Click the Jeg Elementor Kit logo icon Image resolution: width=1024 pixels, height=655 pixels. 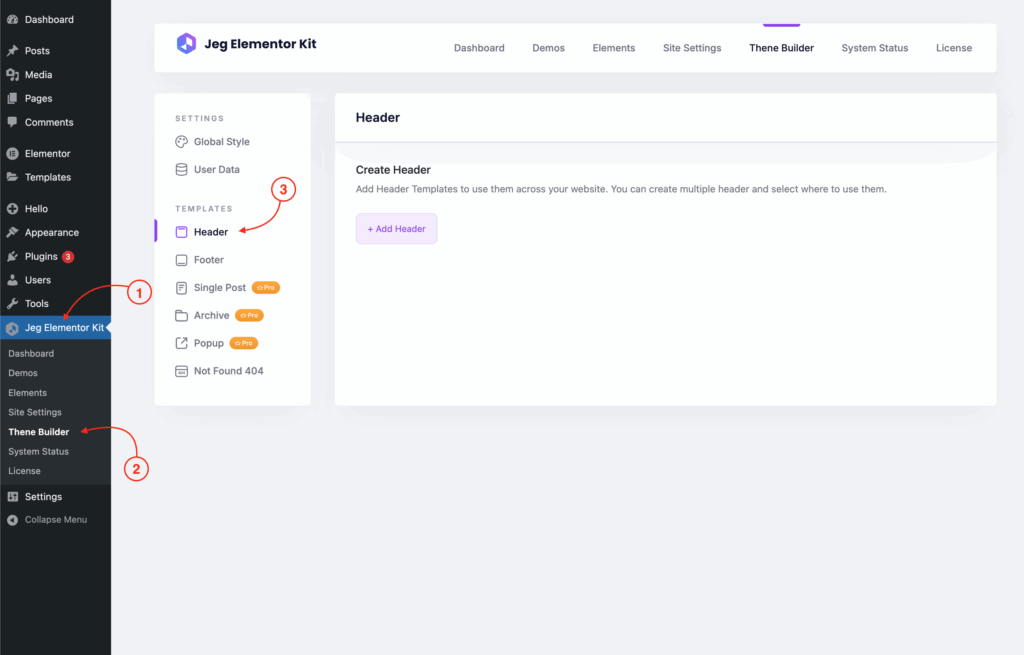(186, 44)
